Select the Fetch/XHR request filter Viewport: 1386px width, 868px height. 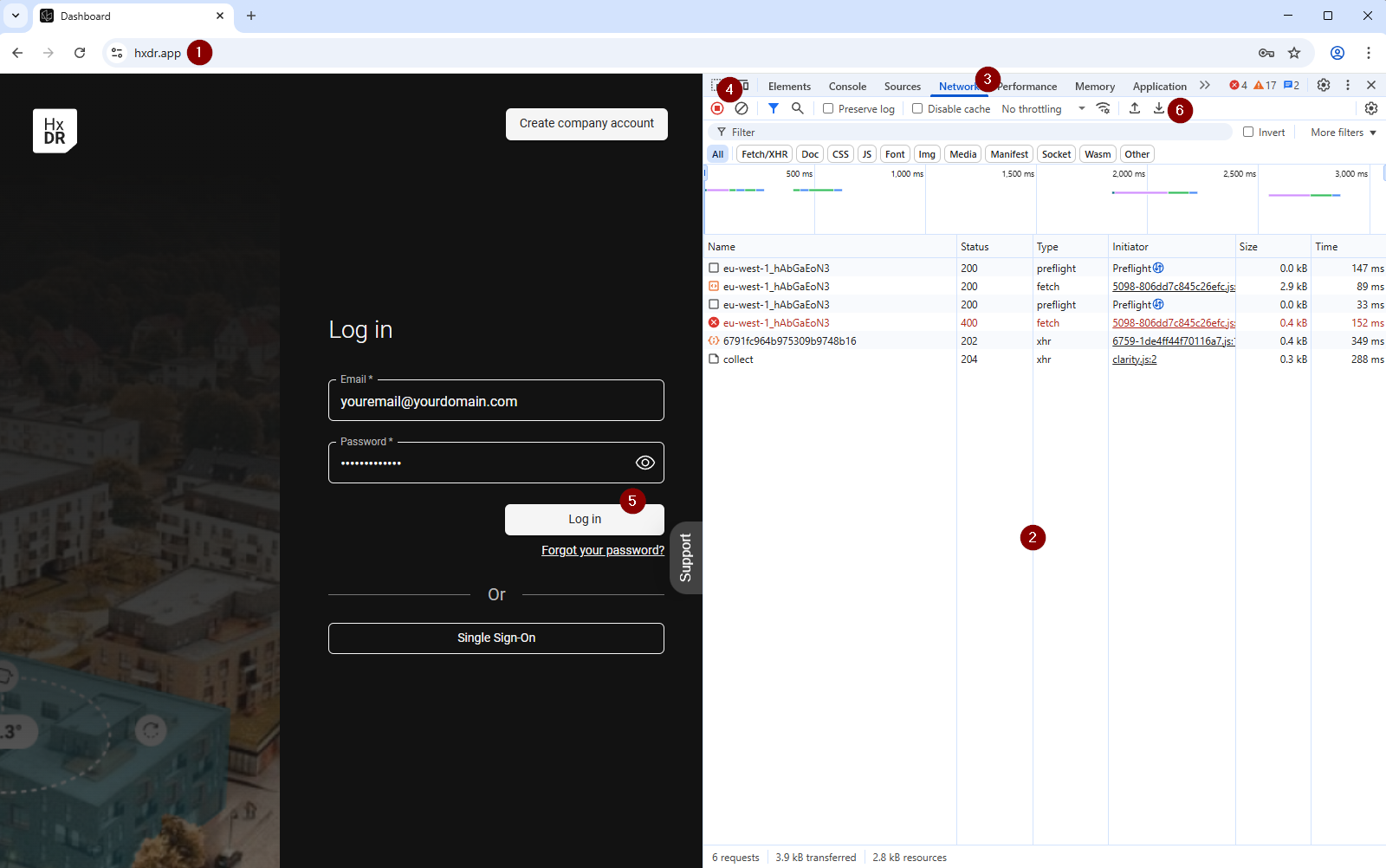tap(763, 153)
